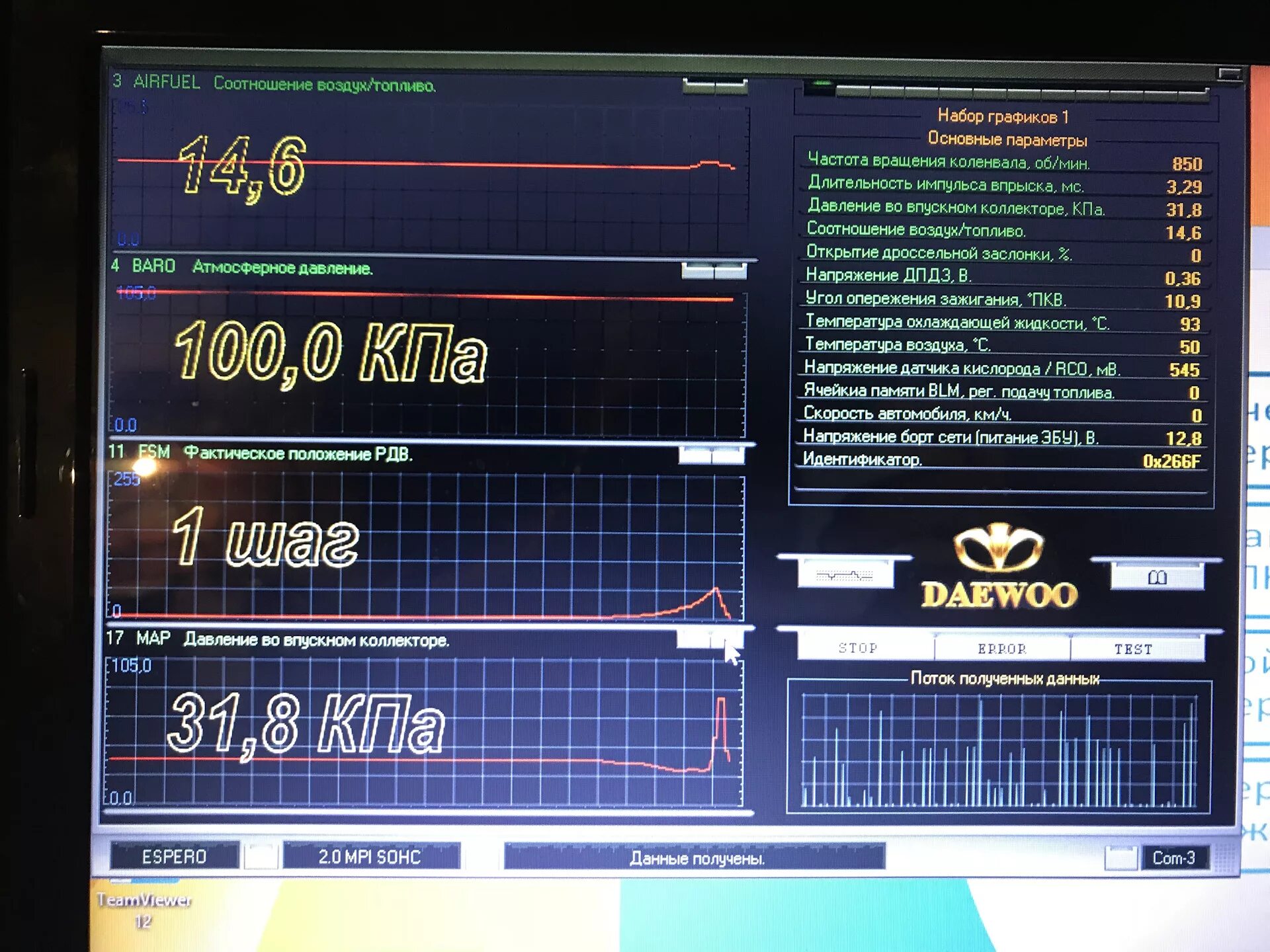Click the Daewoo logo emblem
1270x952 pixels.
[x=998, y=549]
